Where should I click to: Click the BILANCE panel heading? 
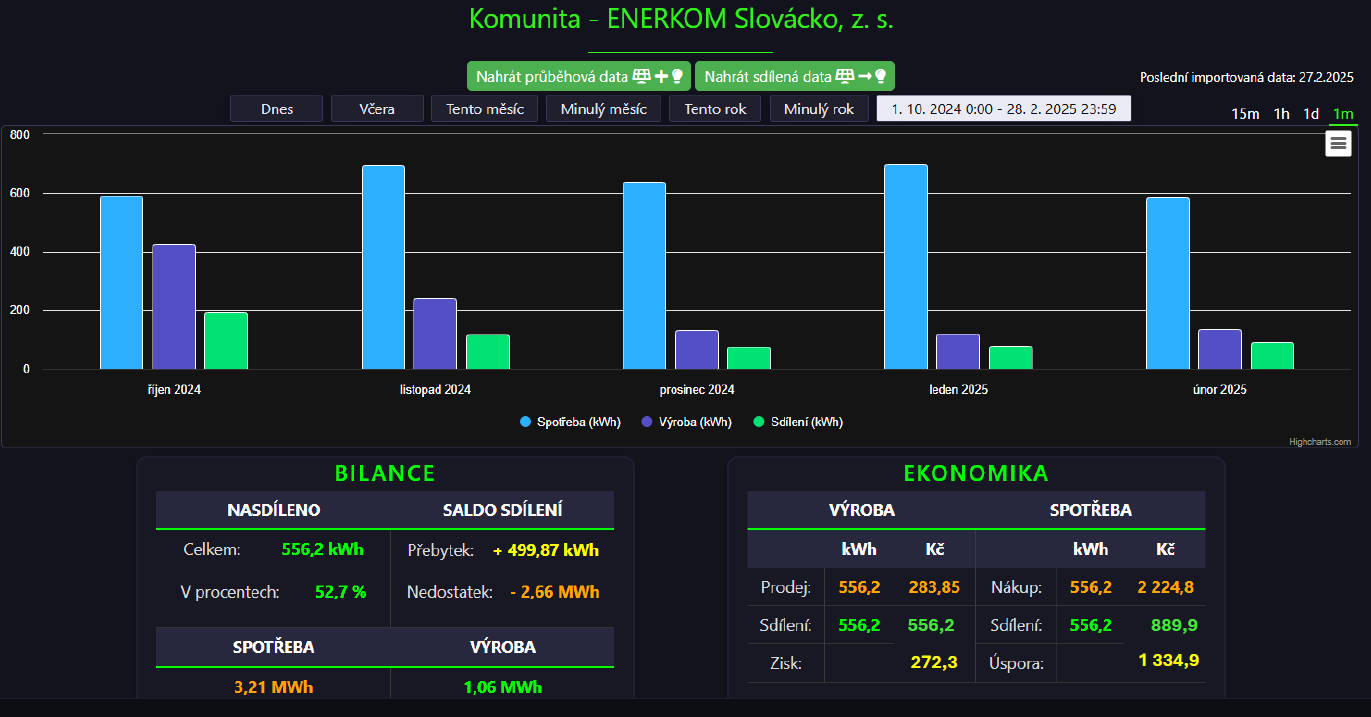[x=385, y=474]
